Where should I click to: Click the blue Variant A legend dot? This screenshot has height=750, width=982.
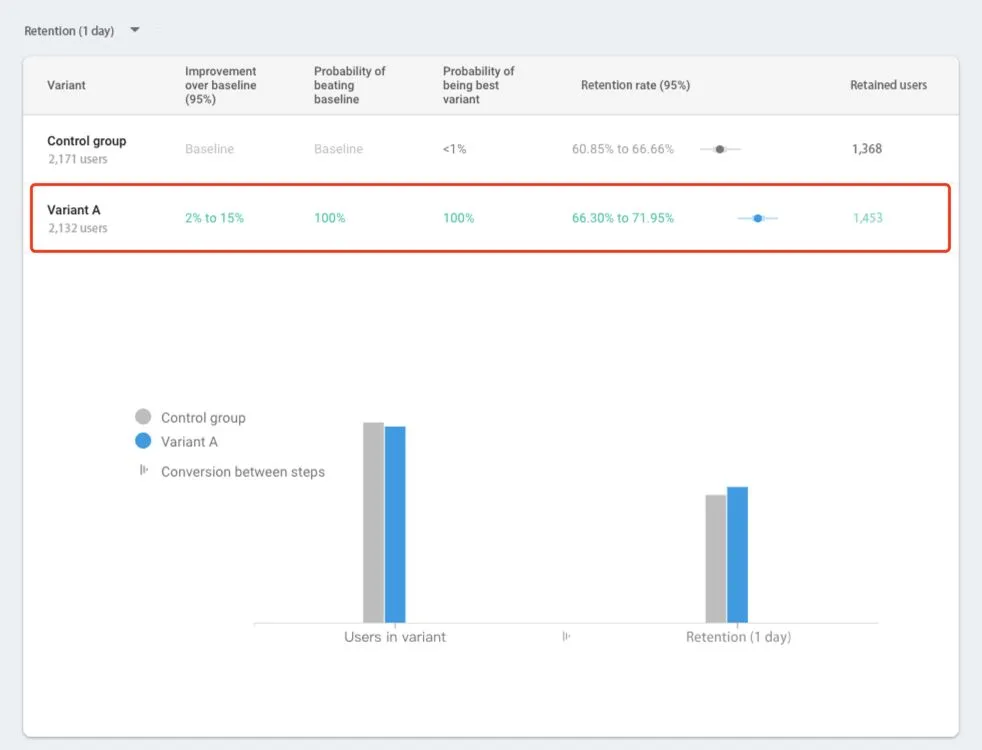pos(143,441)
